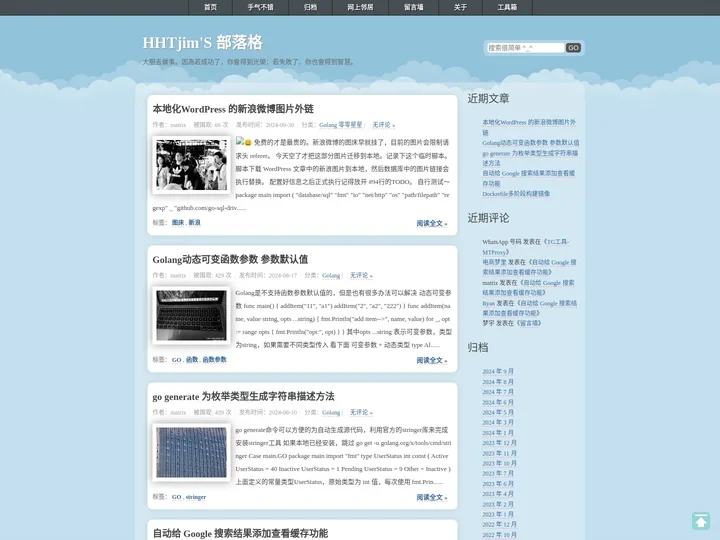This screenshot has height=540, width=720.
Task: Open post heading go generate 为枚举类型生成字符串描述方法
Action: pos(243,396)
